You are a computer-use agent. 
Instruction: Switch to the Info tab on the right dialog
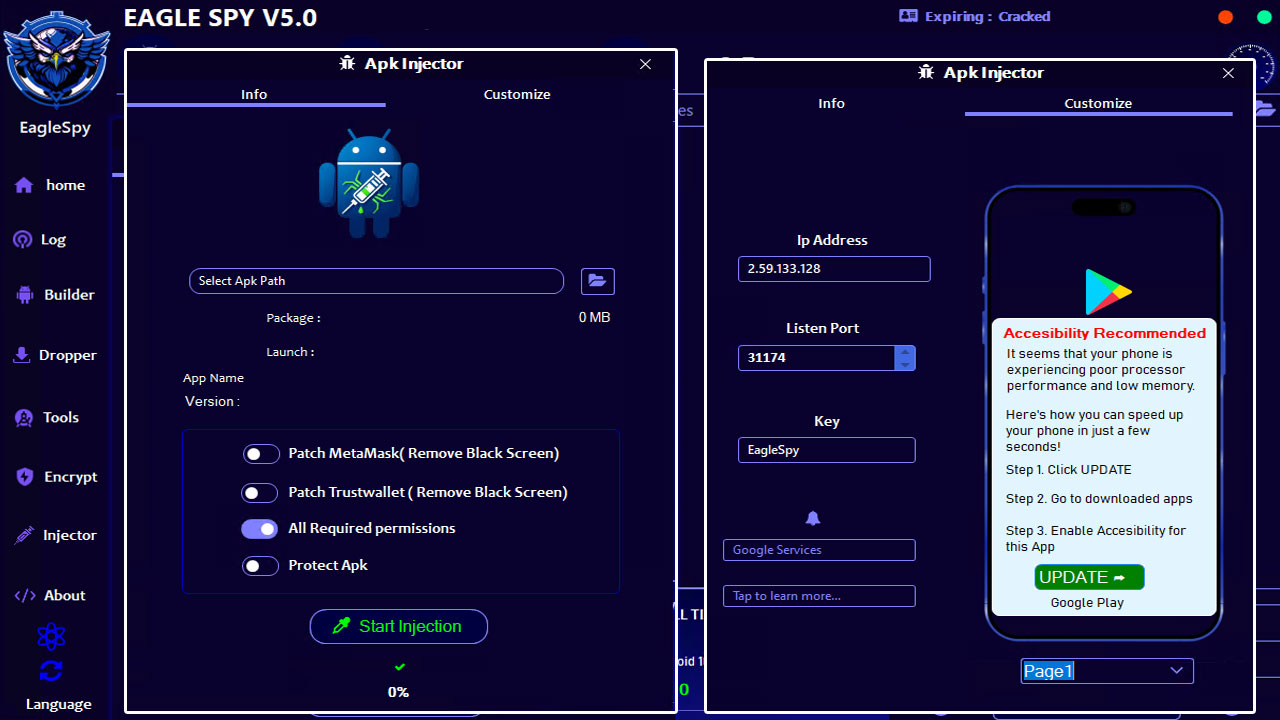[831, 103]
